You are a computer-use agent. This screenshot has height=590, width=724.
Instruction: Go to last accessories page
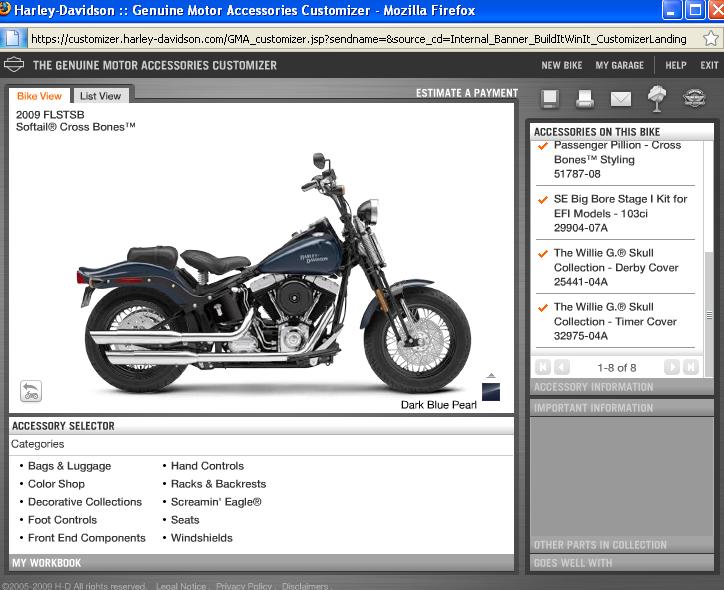[691, 367]
